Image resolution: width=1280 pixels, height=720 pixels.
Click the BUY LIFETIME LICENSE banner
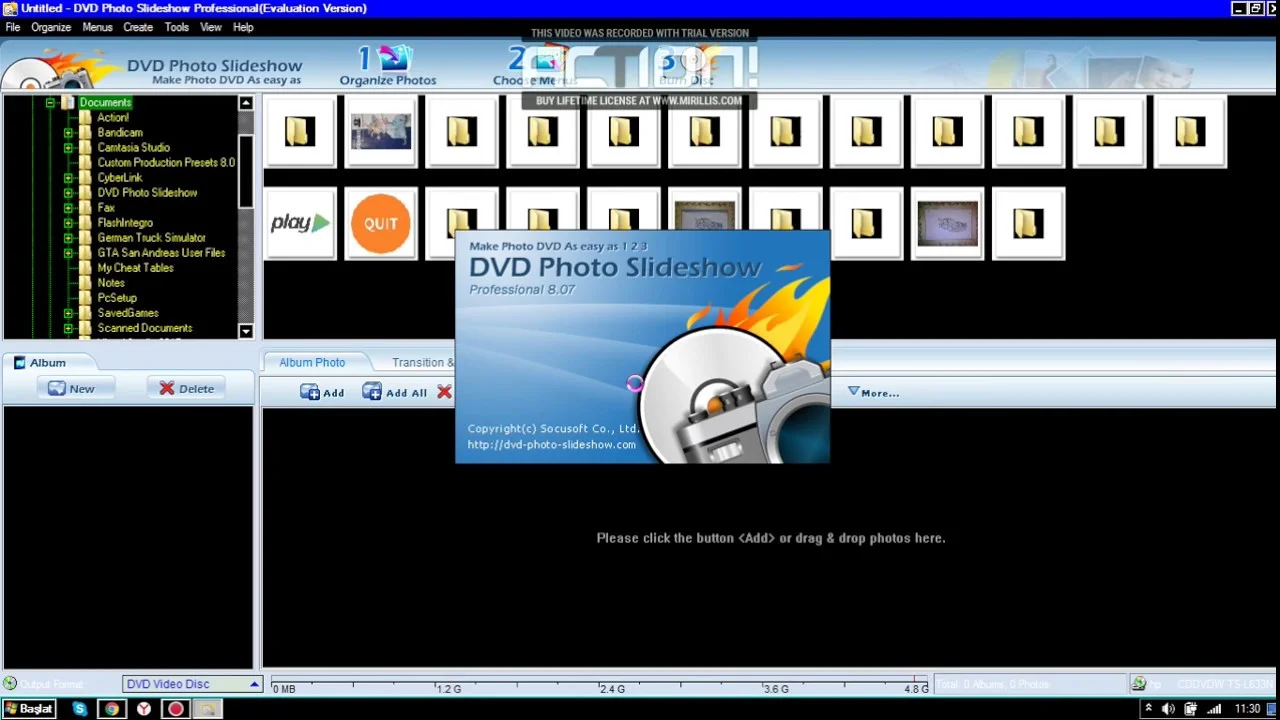[x=640, y=100]
